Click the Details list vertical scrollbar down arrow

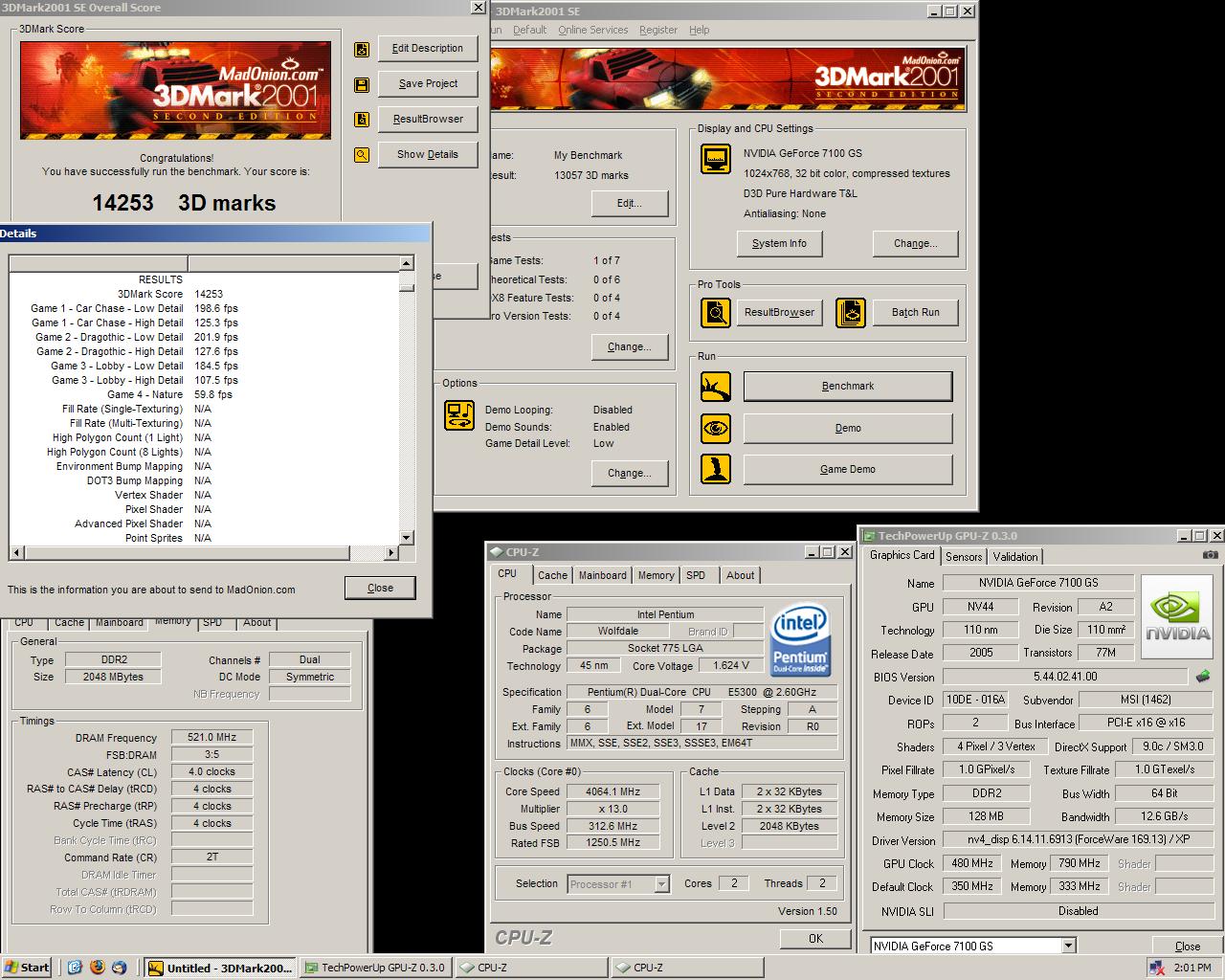tap(407, 538)
